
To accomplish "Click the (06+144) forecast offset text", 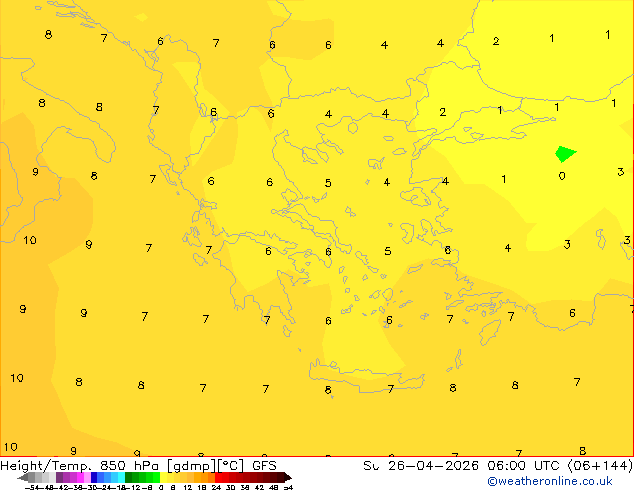I will coord(600,465).
